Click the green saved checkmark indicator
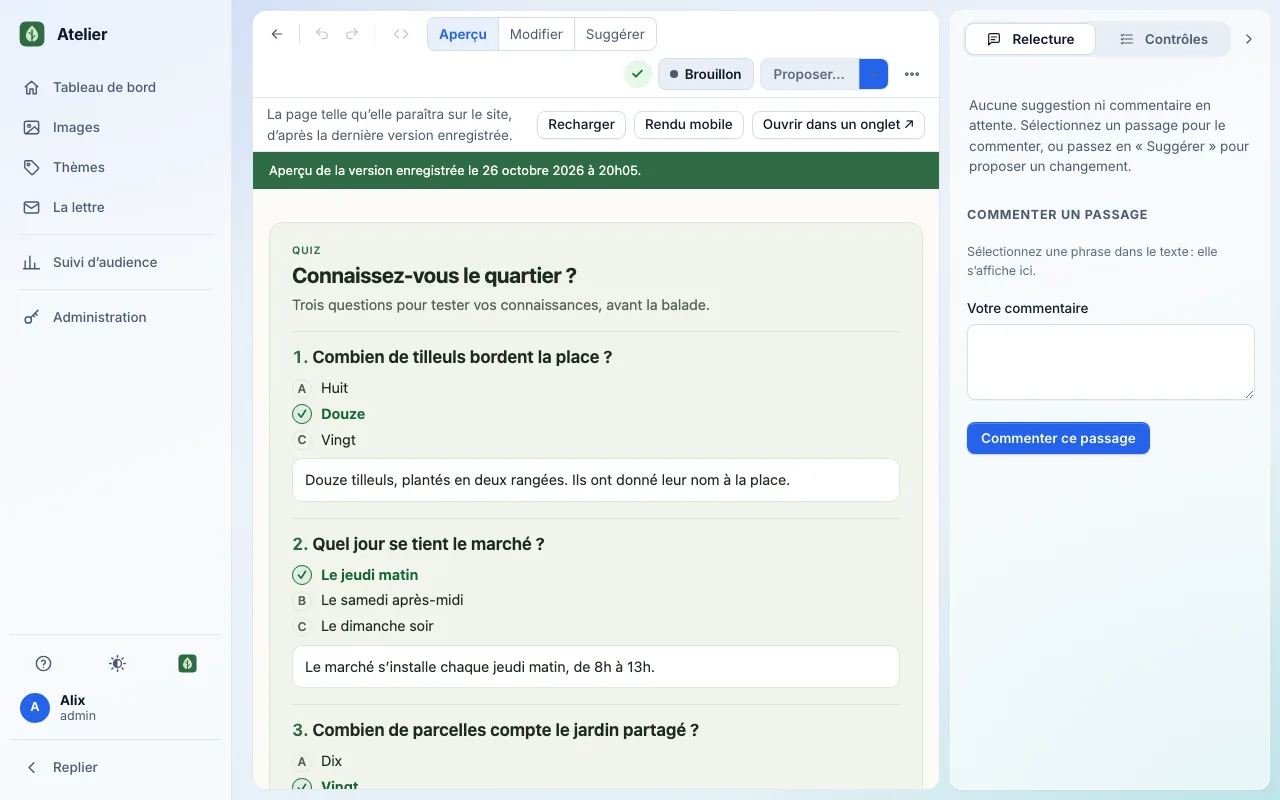 [x=637, y=74]
